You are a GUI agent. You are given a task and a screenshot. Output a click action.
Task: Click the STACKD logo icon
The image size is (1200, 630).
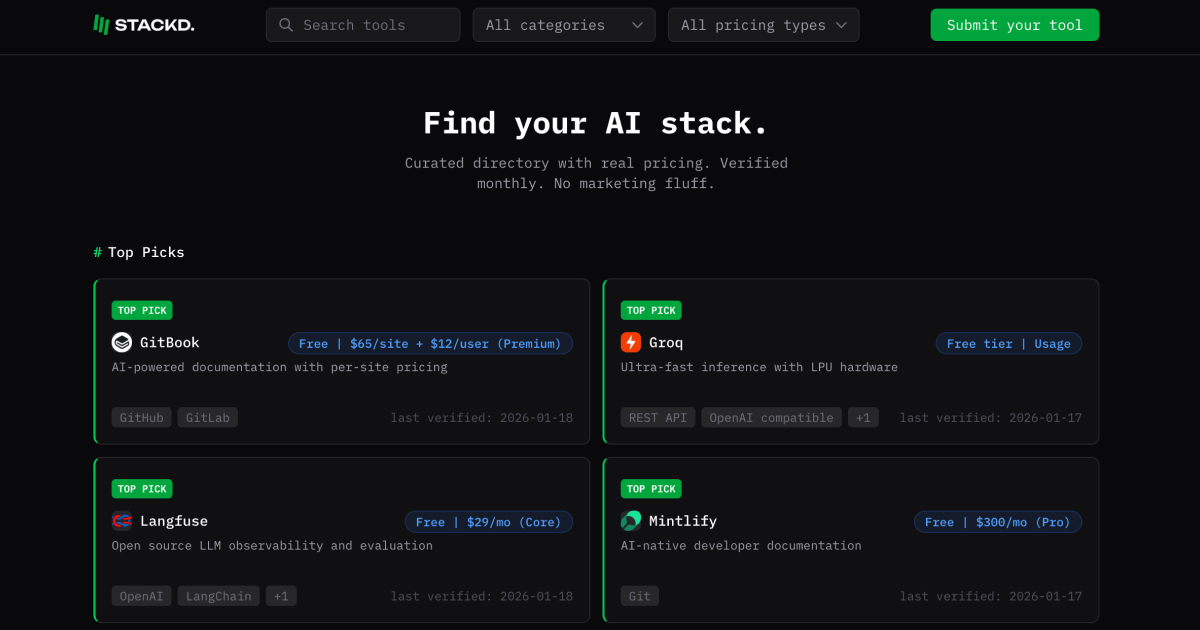[101, 24]
